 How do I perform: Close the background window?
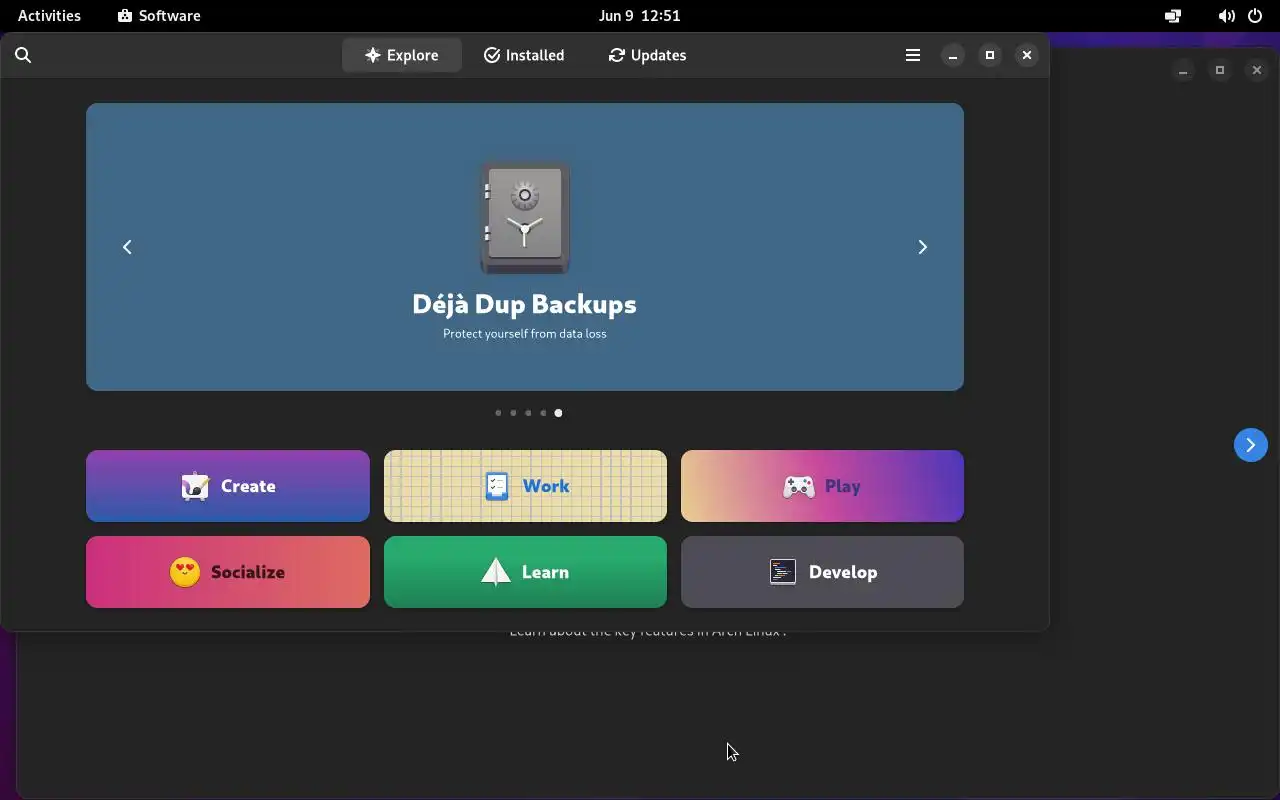(x=1257, y=70)
